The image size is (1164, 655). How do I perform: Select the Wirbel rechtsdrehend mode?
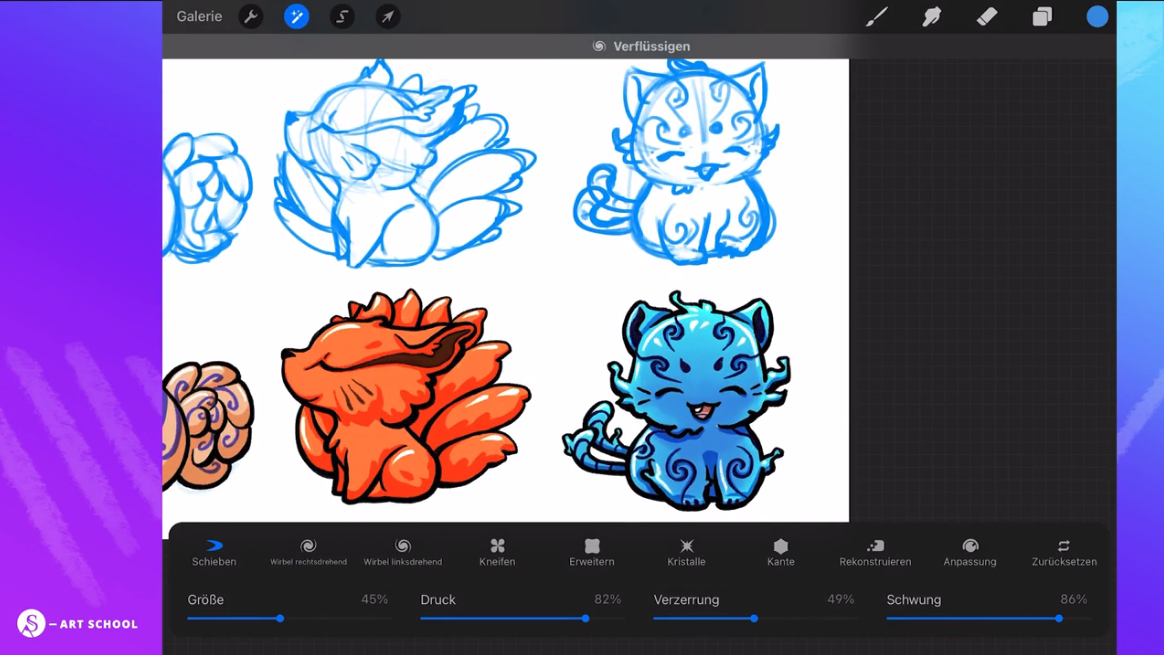(x=308, y=553)
